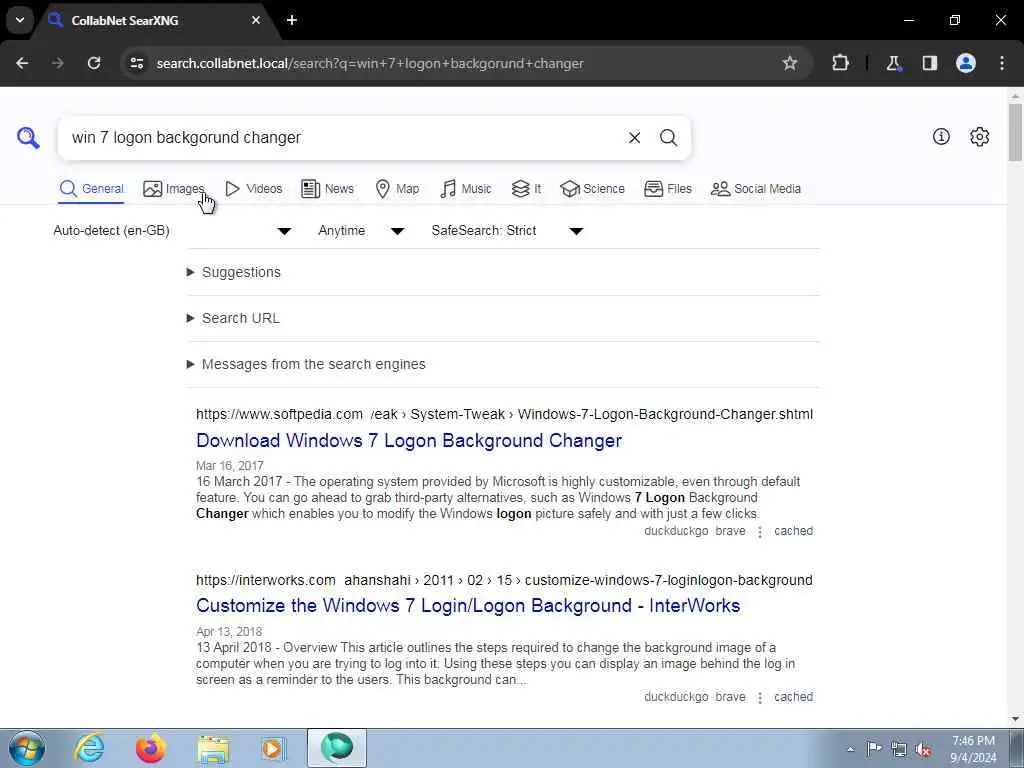Open the browser extensions puzzle icon
The width and height of the screenshot is (1024, 768).
[840, 63]
